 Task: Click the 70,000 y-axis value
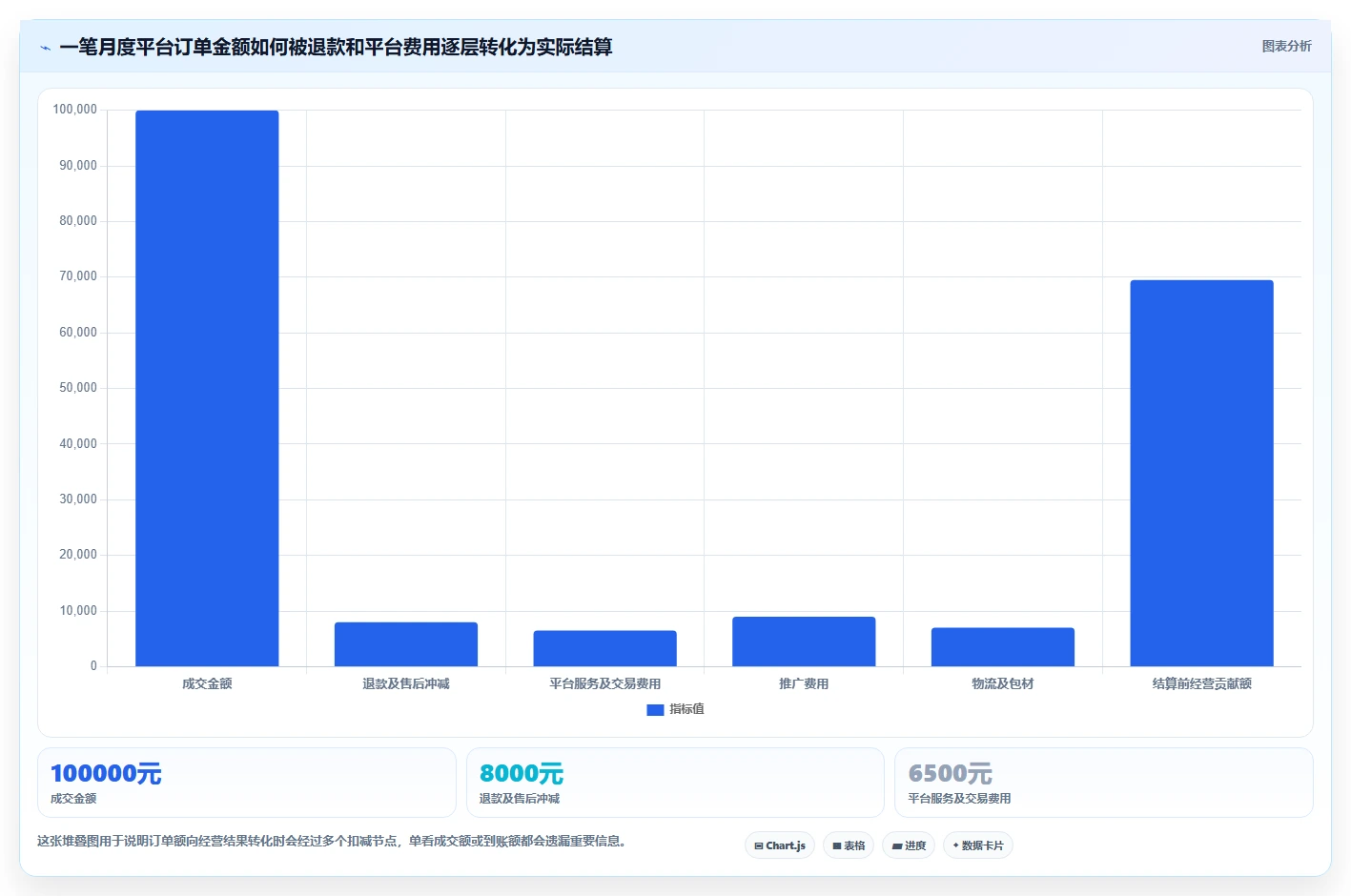[78, 276]
